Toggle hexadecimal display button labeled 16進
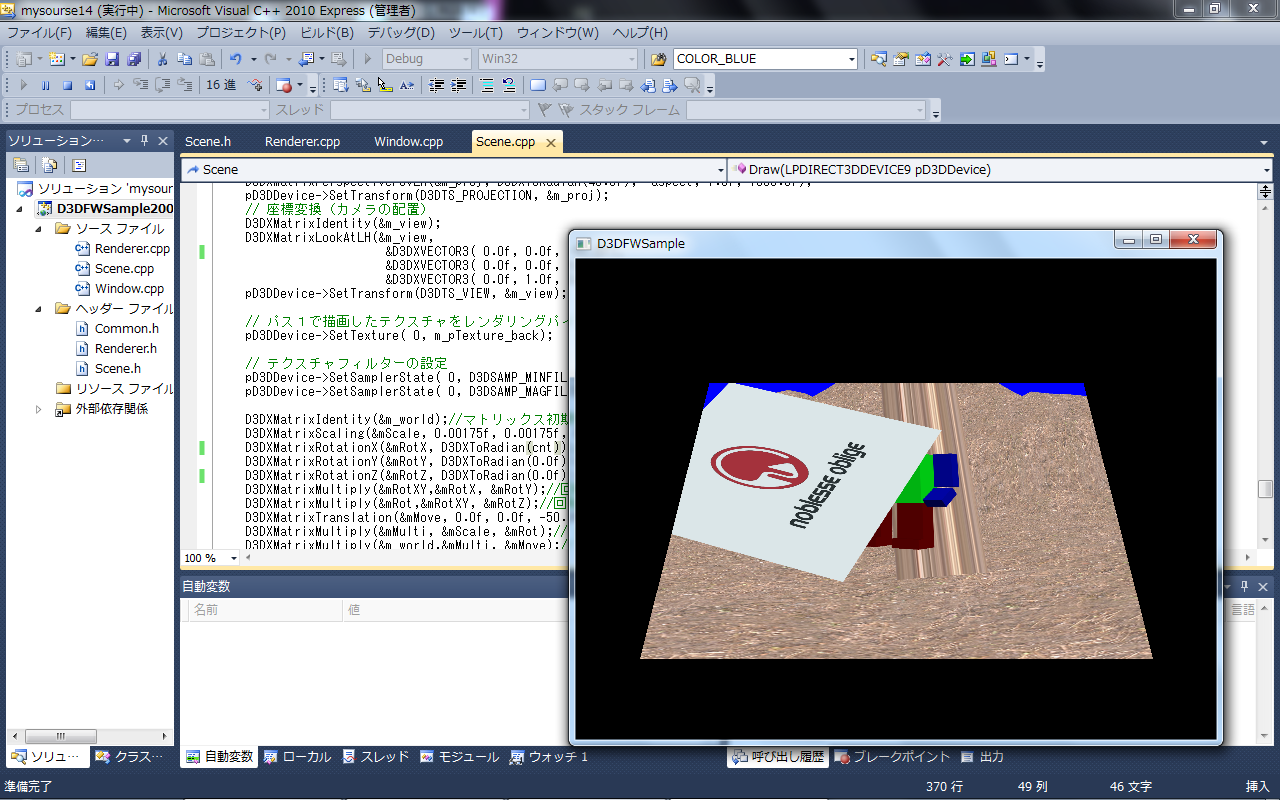The width and height of the screenshot is (1280, 800). pyautogui.click(x=221, y=85)
